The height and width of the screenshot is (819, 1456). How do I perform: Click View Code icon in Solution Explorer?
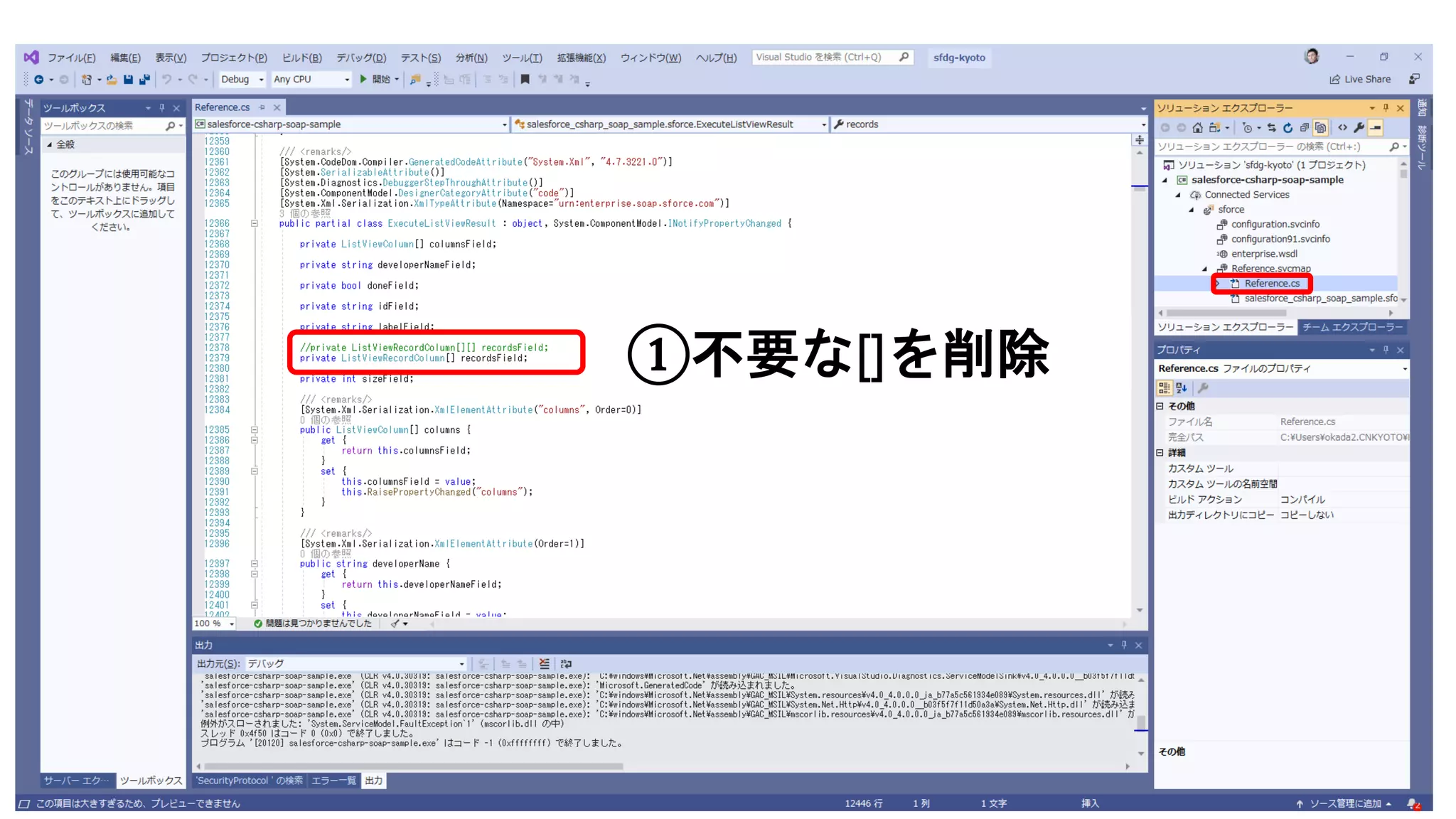click(1342, 128)
